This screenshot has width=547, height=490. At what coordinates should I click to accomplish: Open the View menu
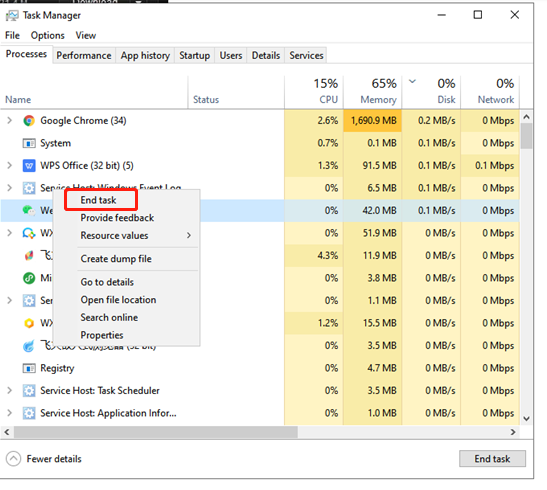(86, 36)
